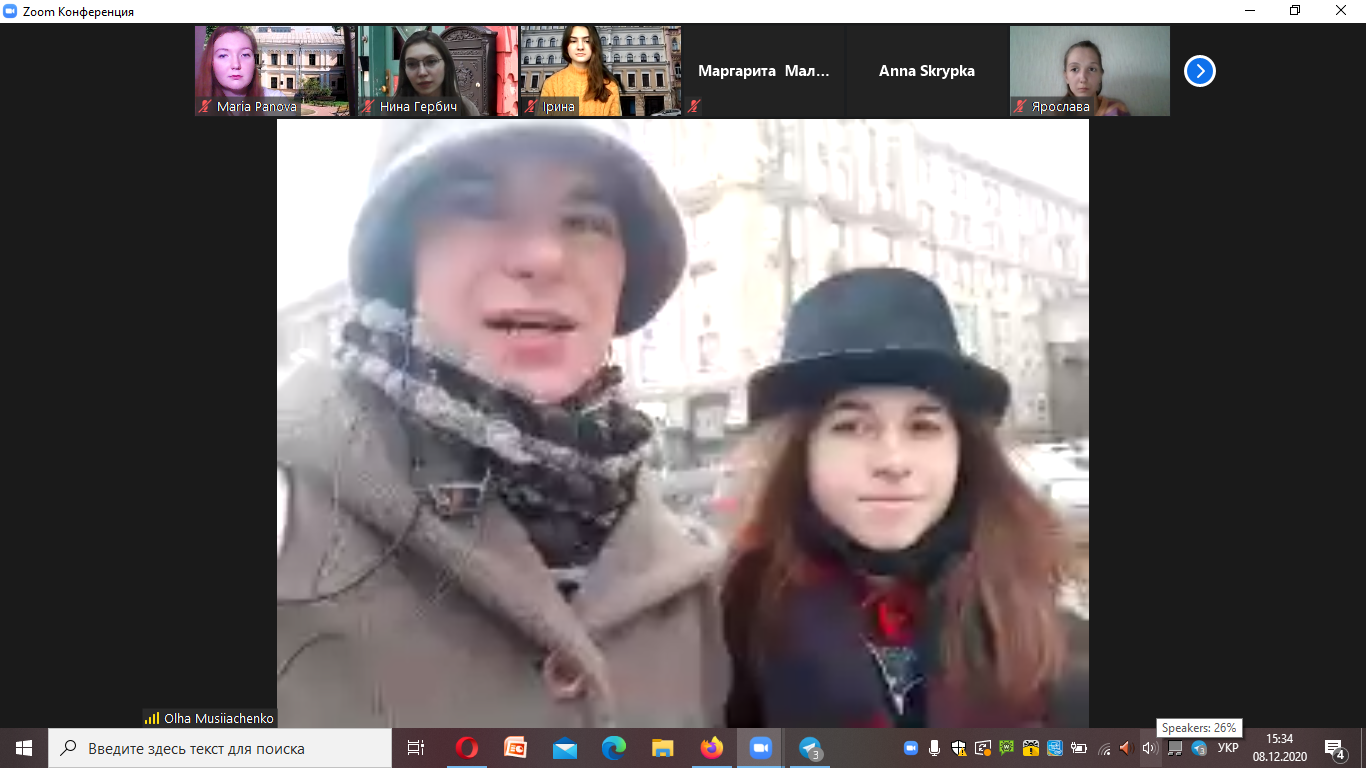Select Anna Skrypka's participant tile
The height and width of the screenshot is (768, 1366).
927,71
